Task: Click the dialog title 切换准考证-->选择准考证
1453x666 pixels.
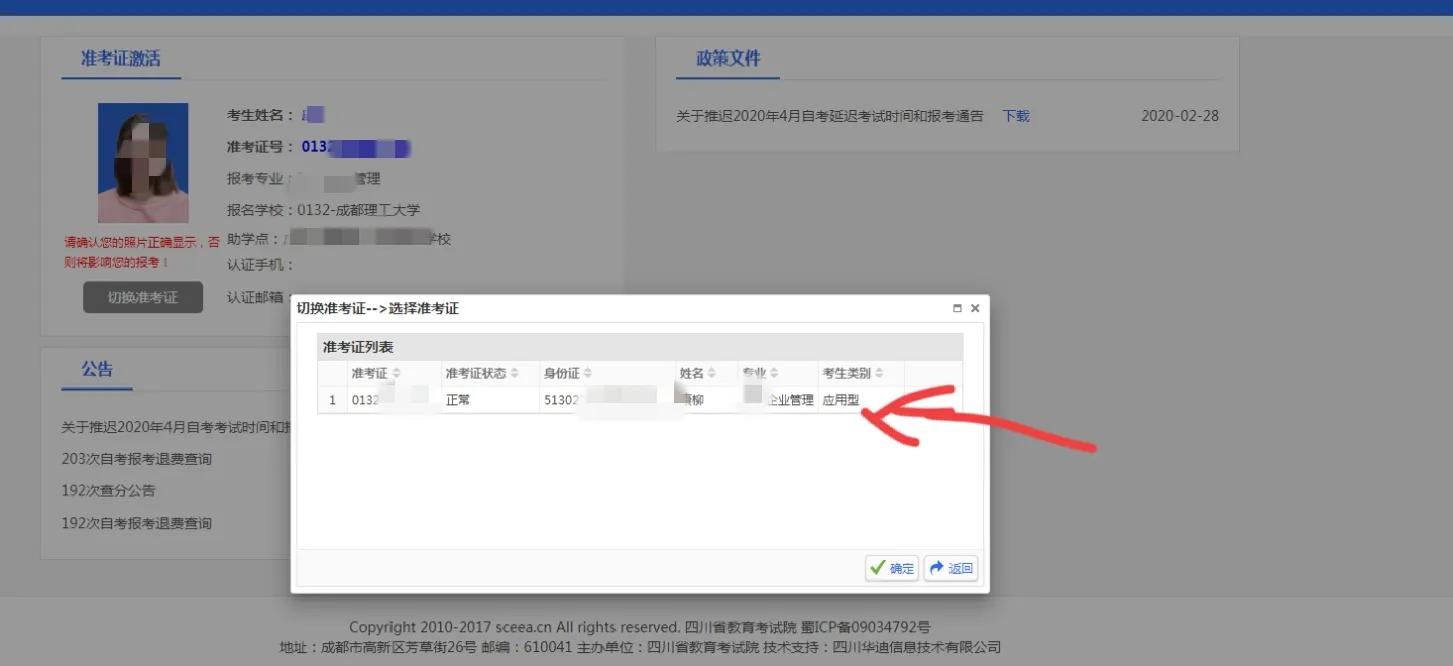Action: pos(378,309)
